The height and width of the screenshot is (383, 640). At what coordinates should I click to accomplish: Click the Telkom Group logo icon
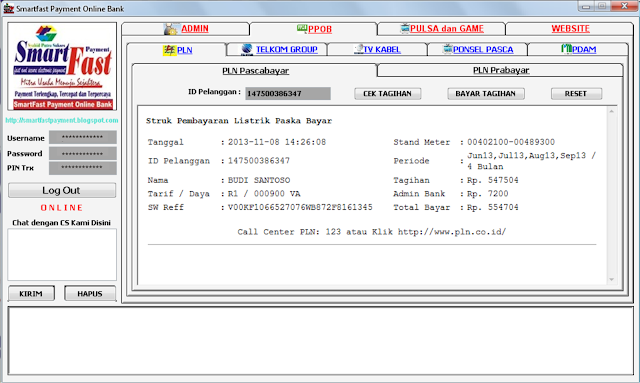pos(247,49)
